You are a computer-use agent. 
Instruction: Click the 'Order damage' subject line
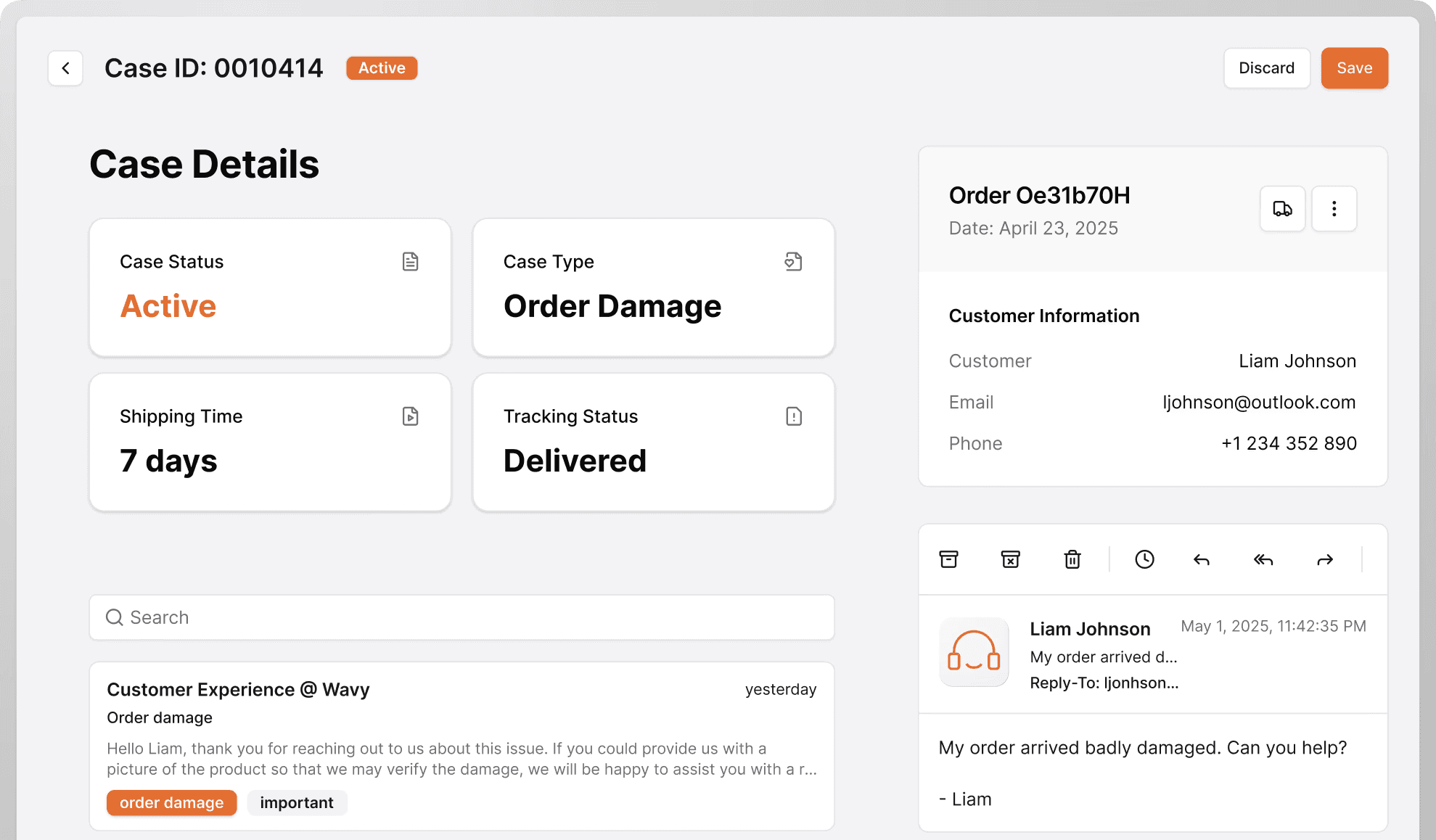pos(160,717)
